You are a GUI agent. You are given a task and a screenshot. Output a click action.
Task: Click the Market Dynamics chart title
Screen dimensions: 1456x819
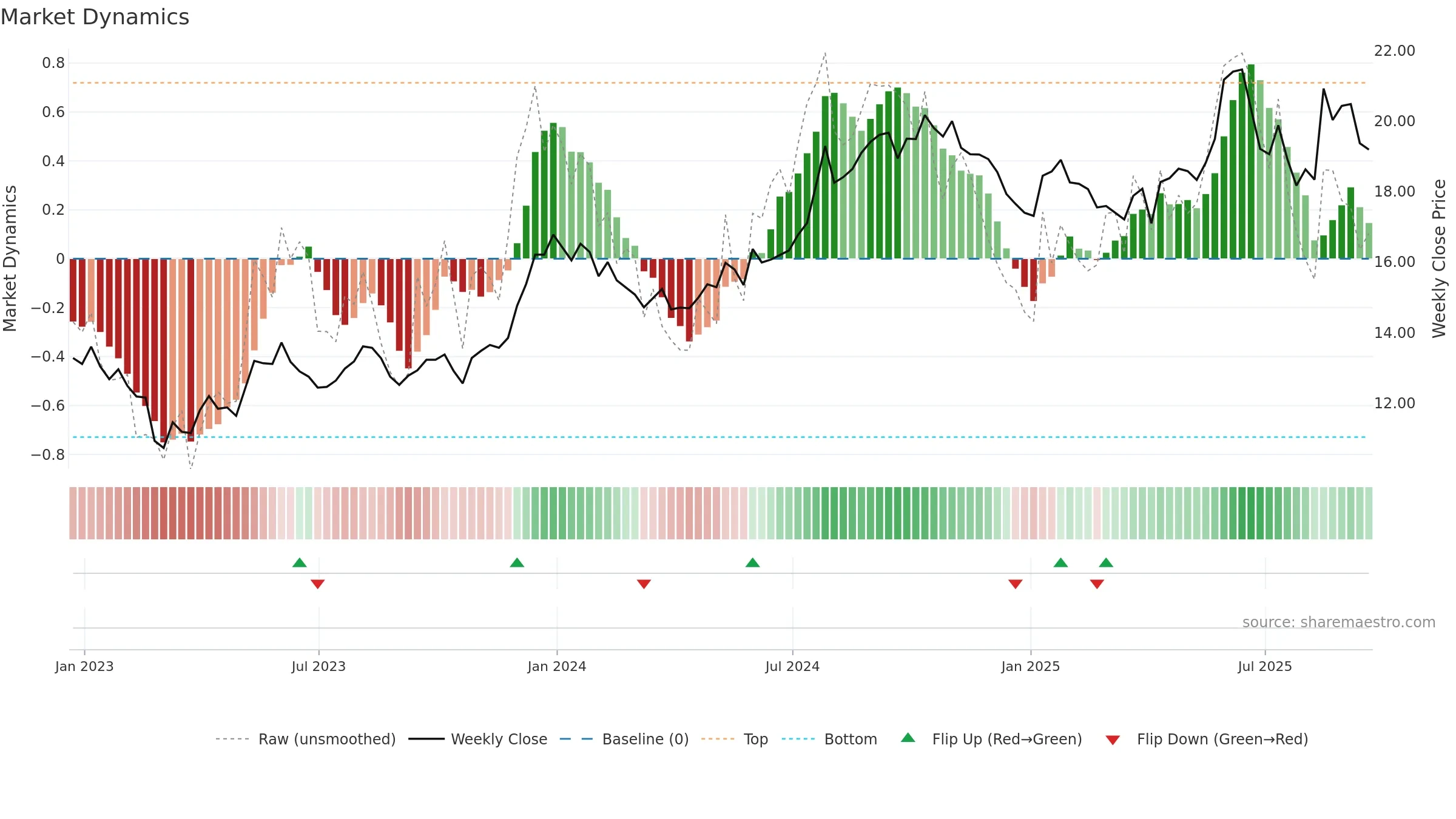[x=95, y=17]
